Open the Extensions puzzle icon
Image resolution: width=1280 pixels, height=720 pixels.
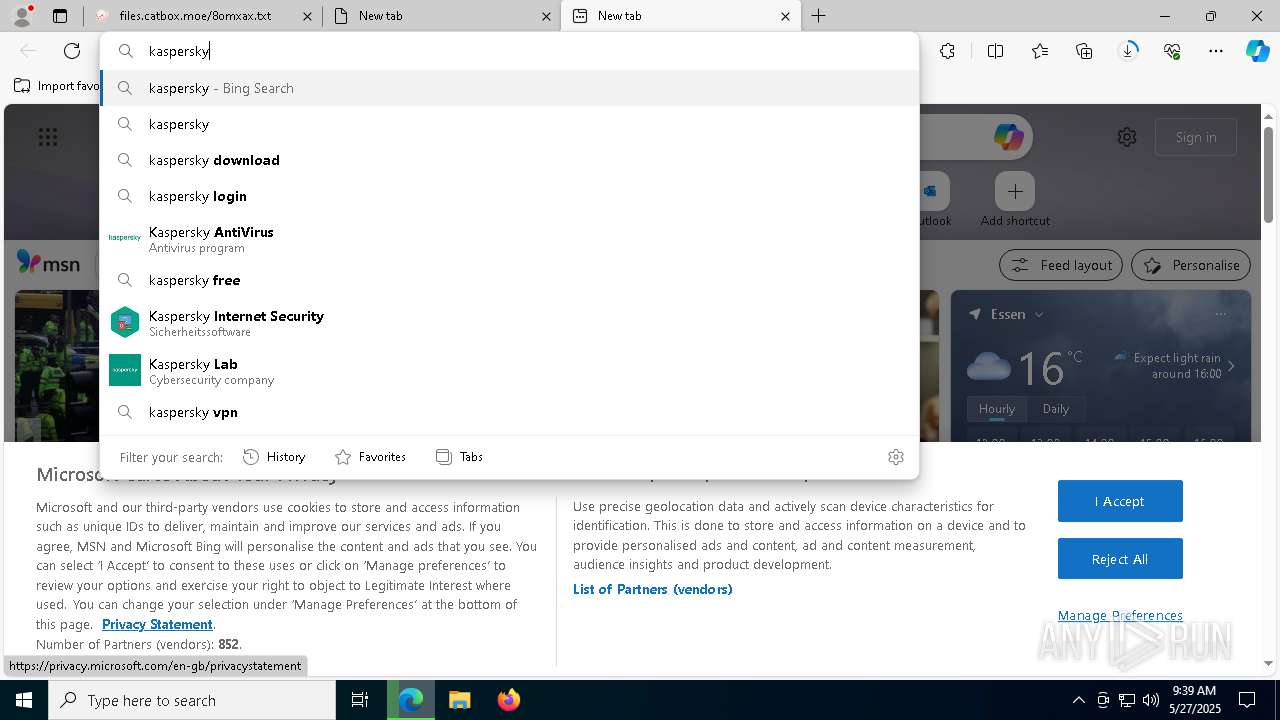(948, 51)
